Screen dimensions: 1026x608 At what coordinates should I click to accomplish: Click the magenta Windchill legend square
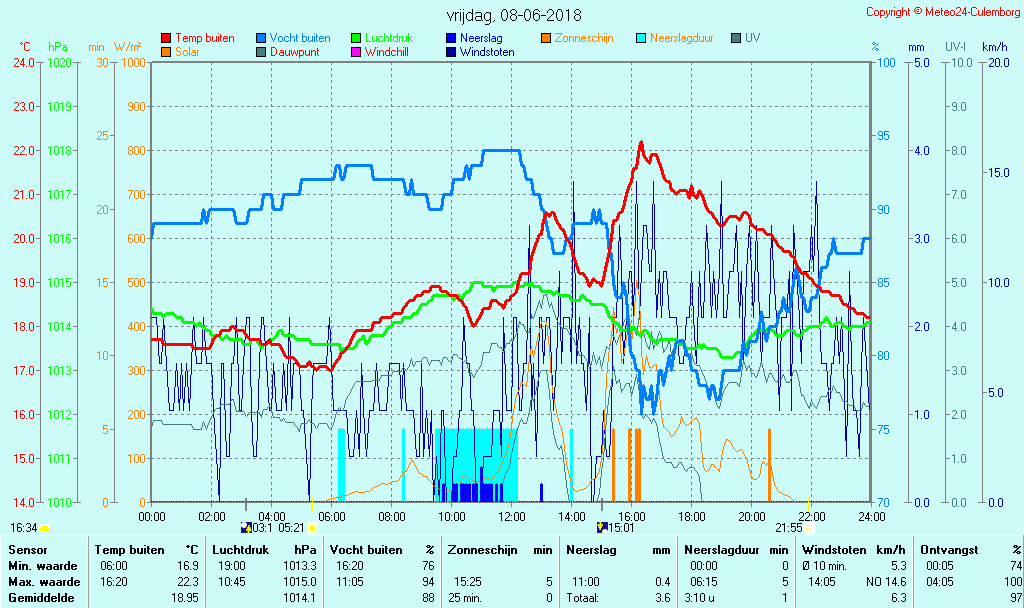356,52
